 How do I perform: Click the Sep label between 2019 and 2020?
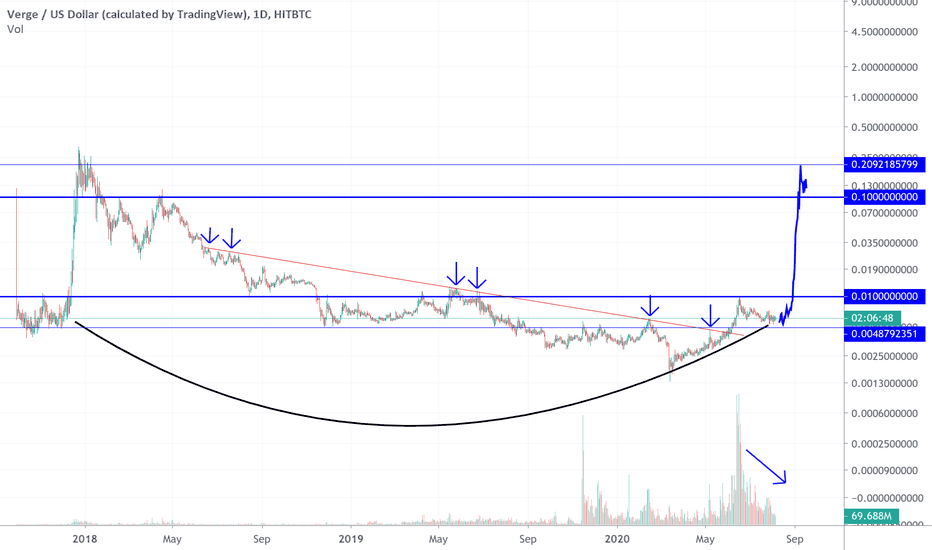pos(528,539)
